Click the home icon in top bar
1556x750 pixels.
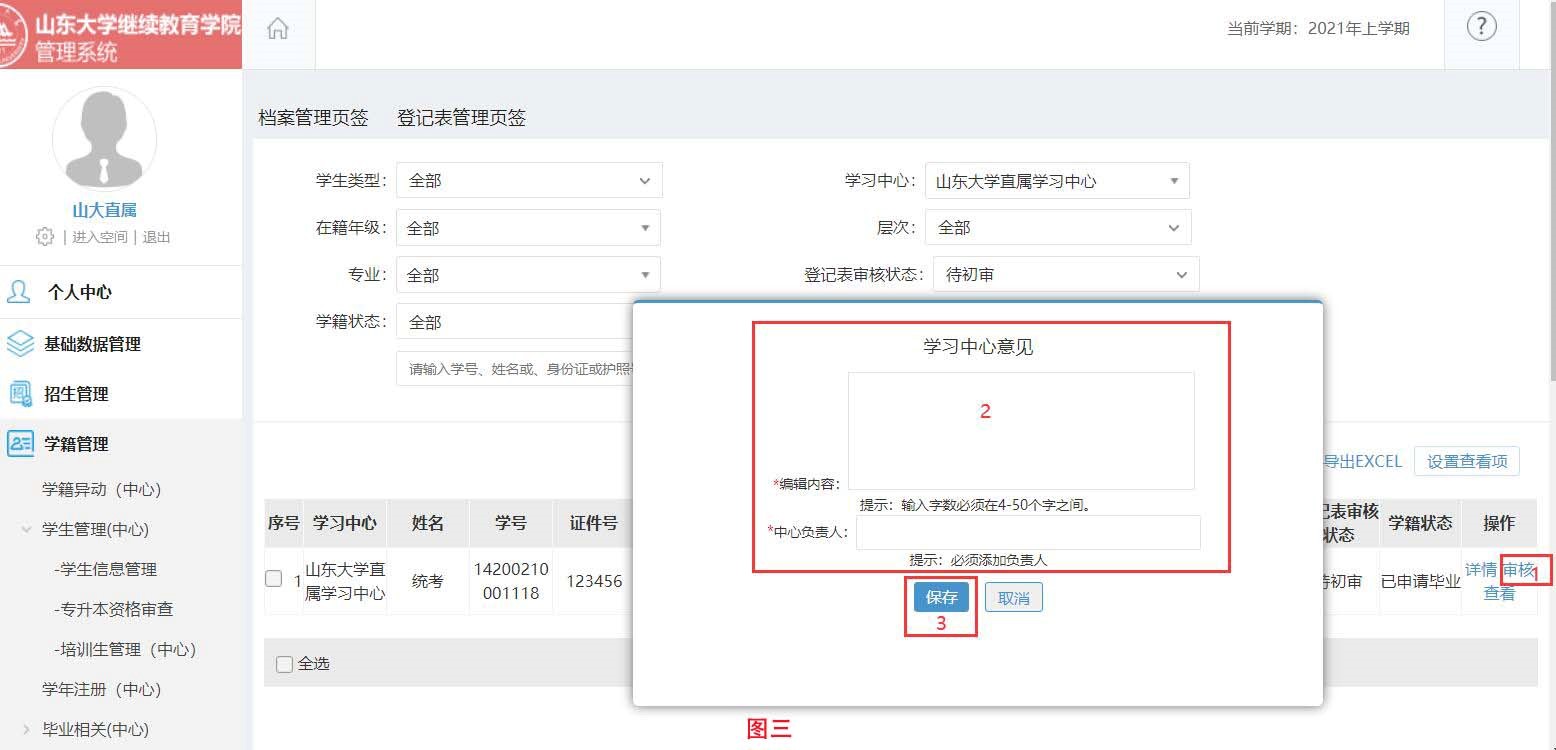click(278, 29)
